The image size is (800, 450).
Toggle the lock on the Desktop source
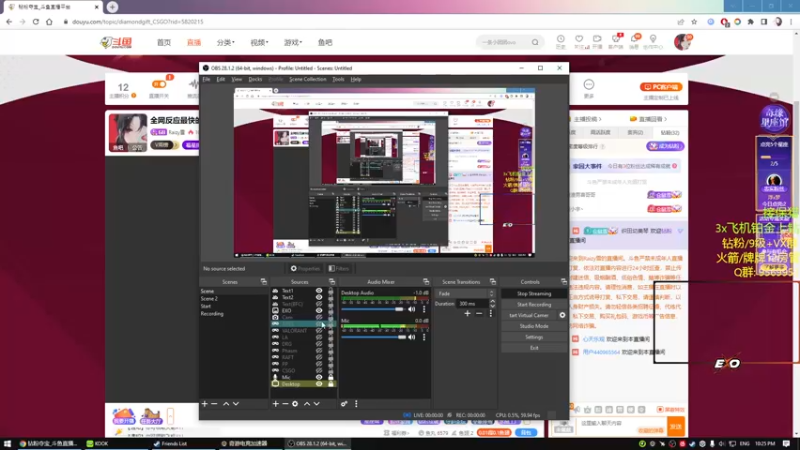(x=331, y=384)
